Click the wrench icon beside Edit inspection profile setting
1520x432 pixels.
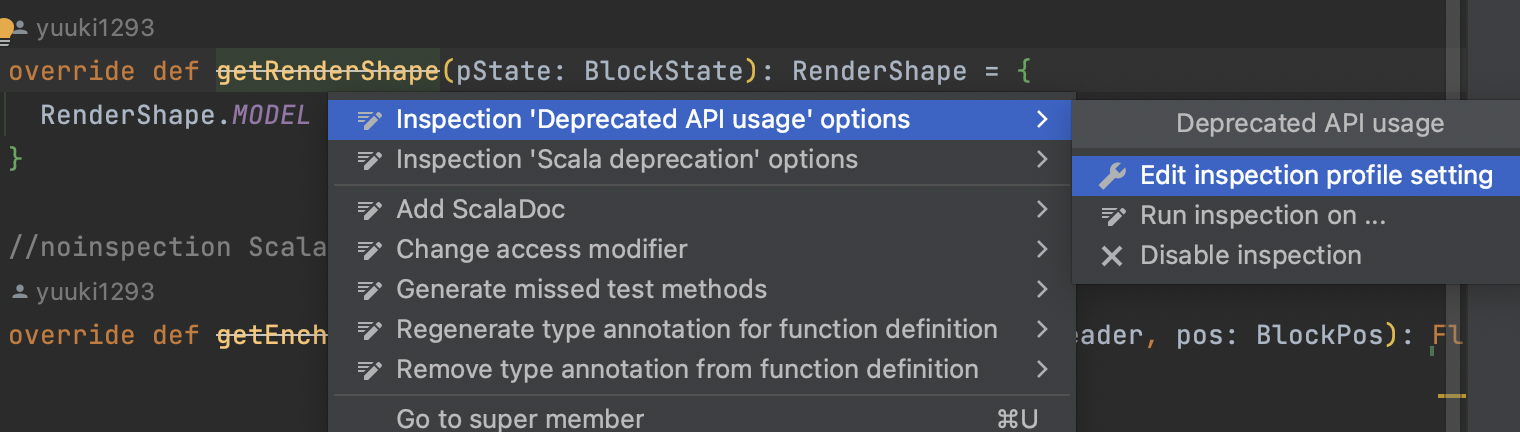pos(1112,176)
